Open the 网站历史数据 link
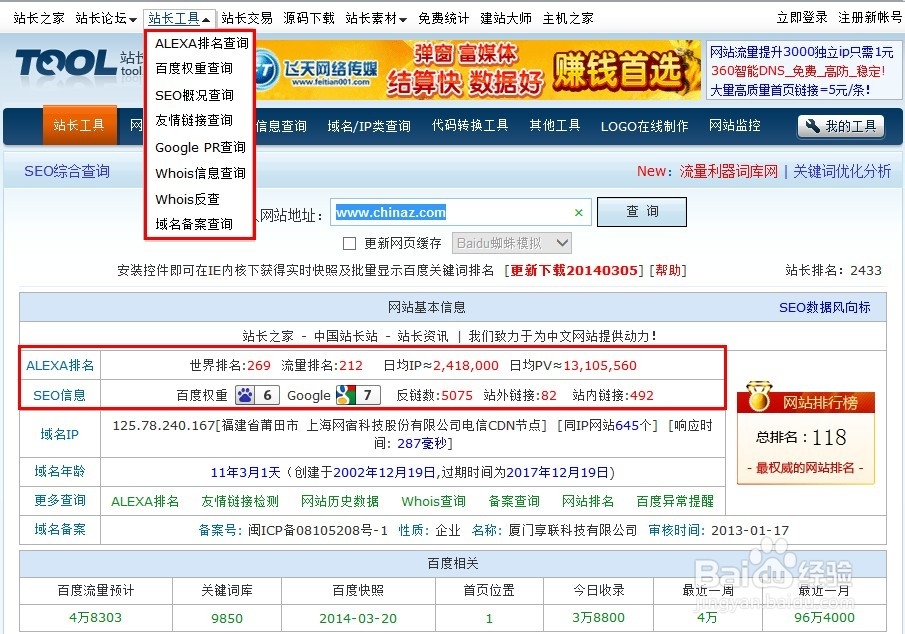905x634 pixels. (x=339, y=501)
